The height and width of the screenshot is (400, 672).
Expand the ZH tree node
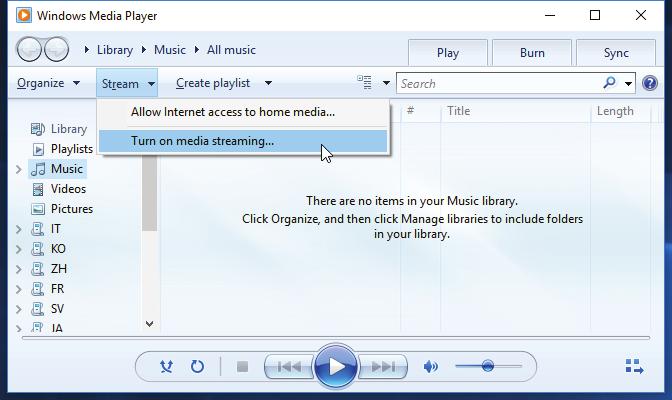(18, 269)
